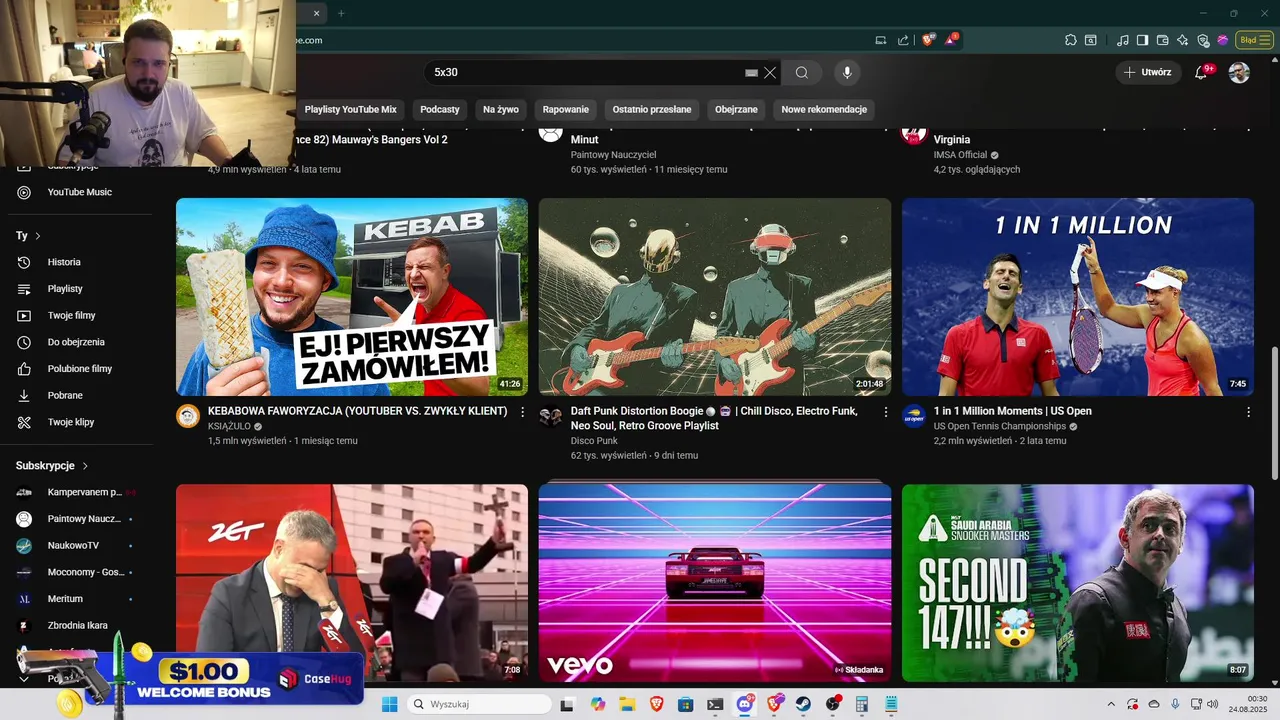Open a new browser tab with plus button
Screen dimensions: 1280x720
341,13
